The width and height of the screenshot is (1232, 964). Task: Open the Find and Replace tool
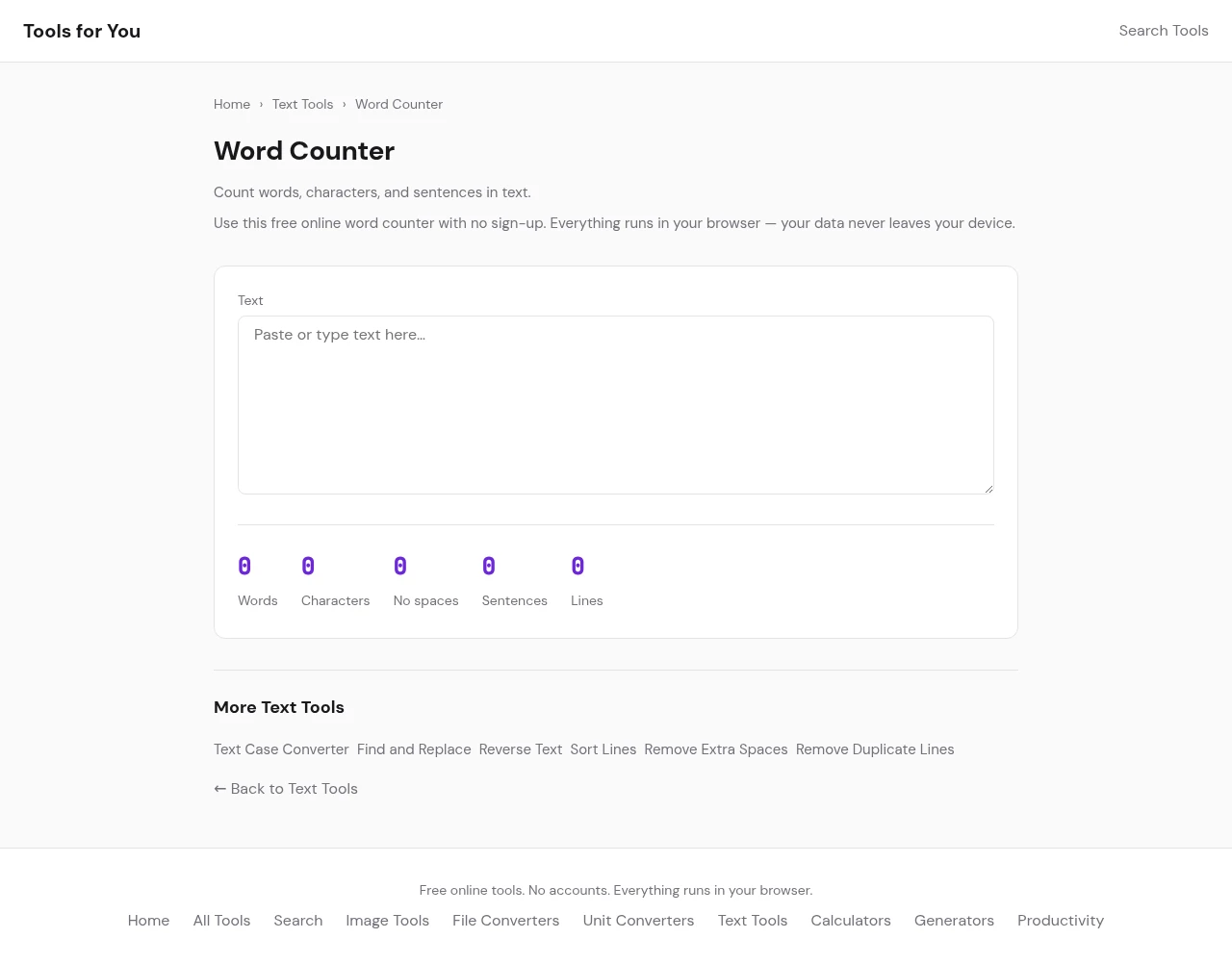414,749
